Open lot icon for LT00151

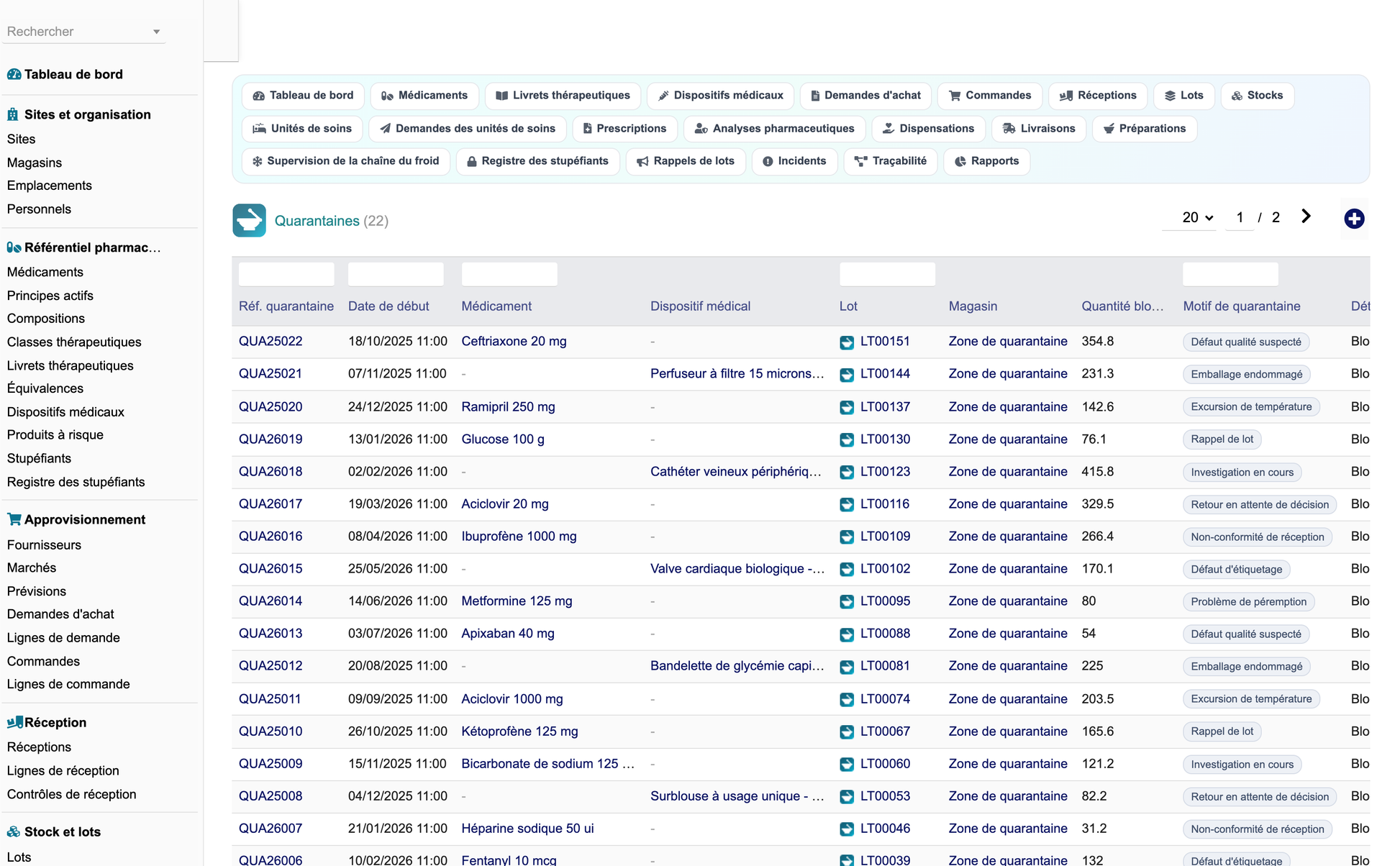(847, 342)
